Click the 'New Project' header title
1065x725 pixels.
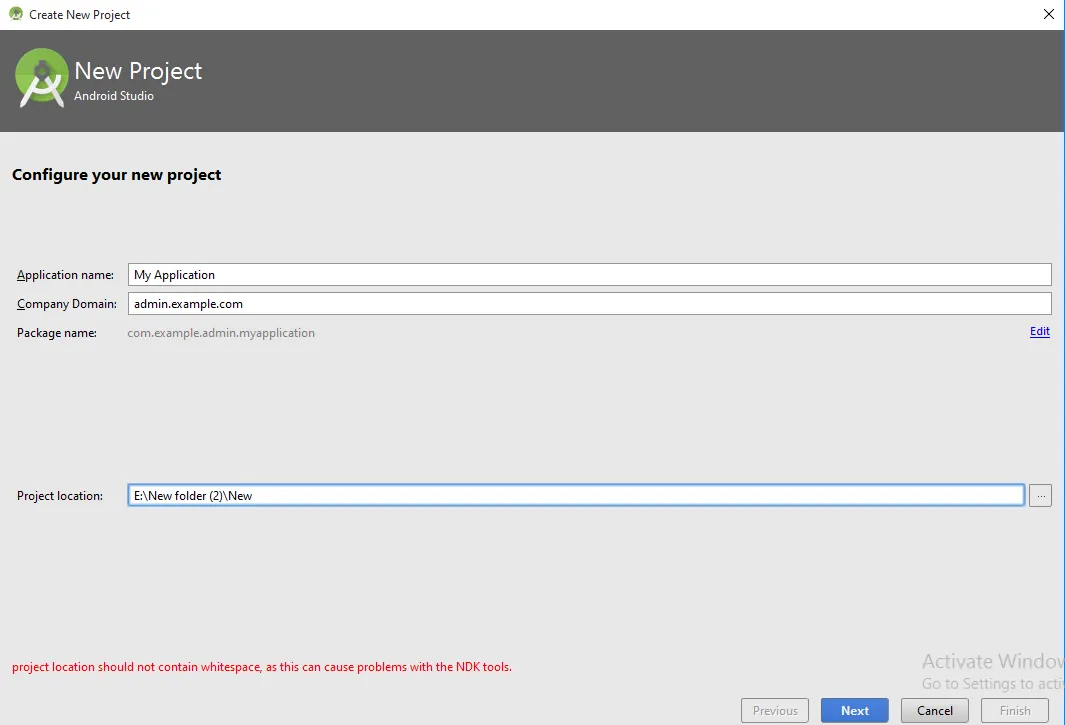[x=138, y=71]
